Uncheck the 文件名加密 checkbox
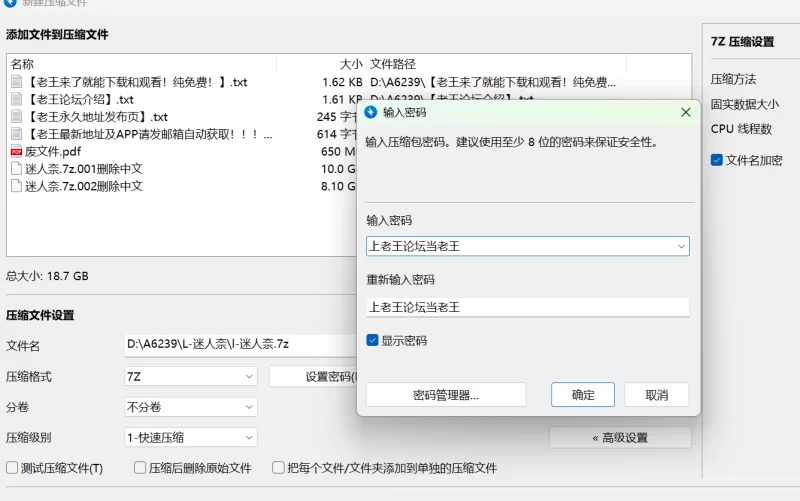The height and width of the screenshot is (501, 800). click(x=716, y=160)
